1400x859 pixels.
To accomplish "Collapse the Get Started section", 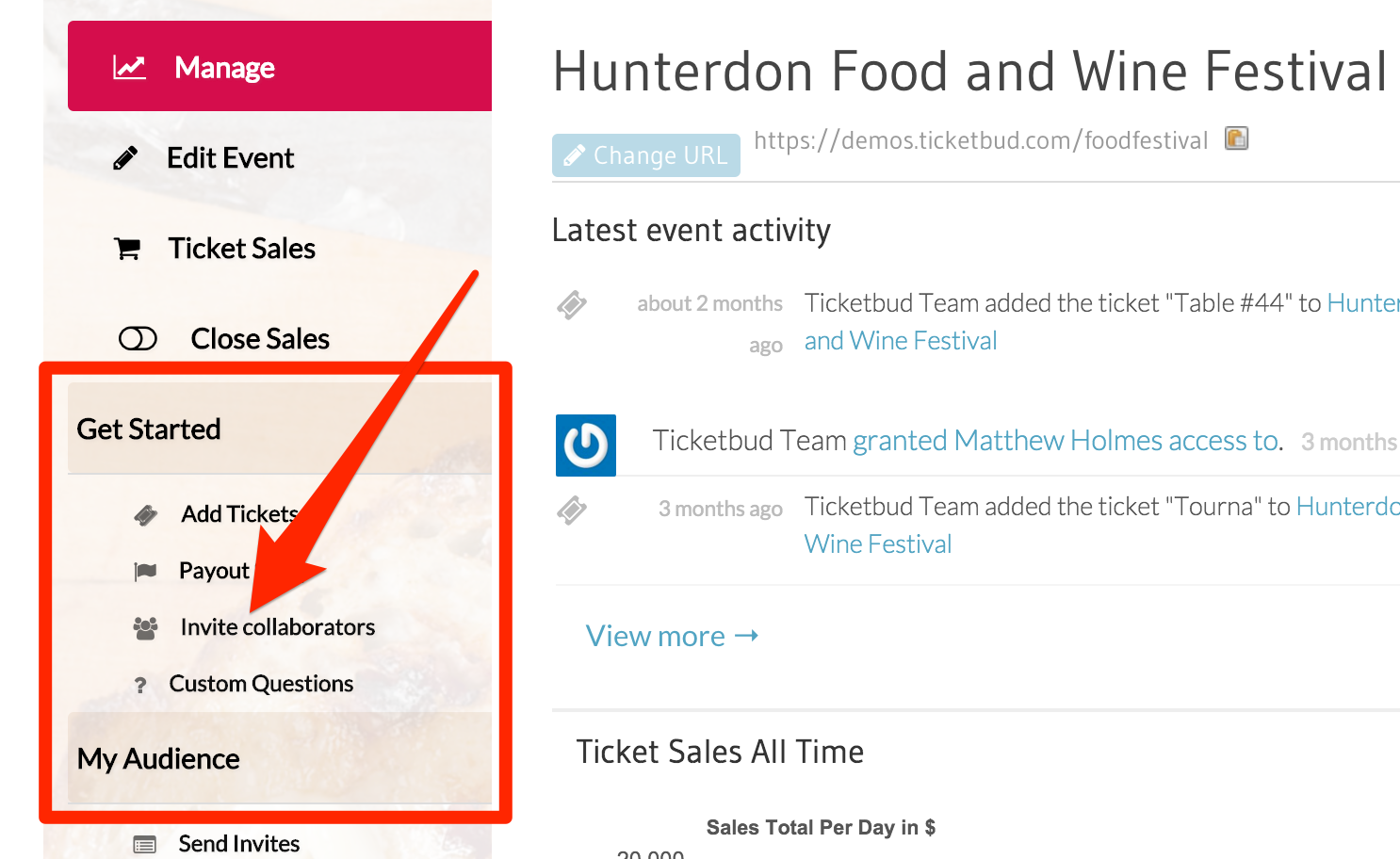I will (280, 429).
